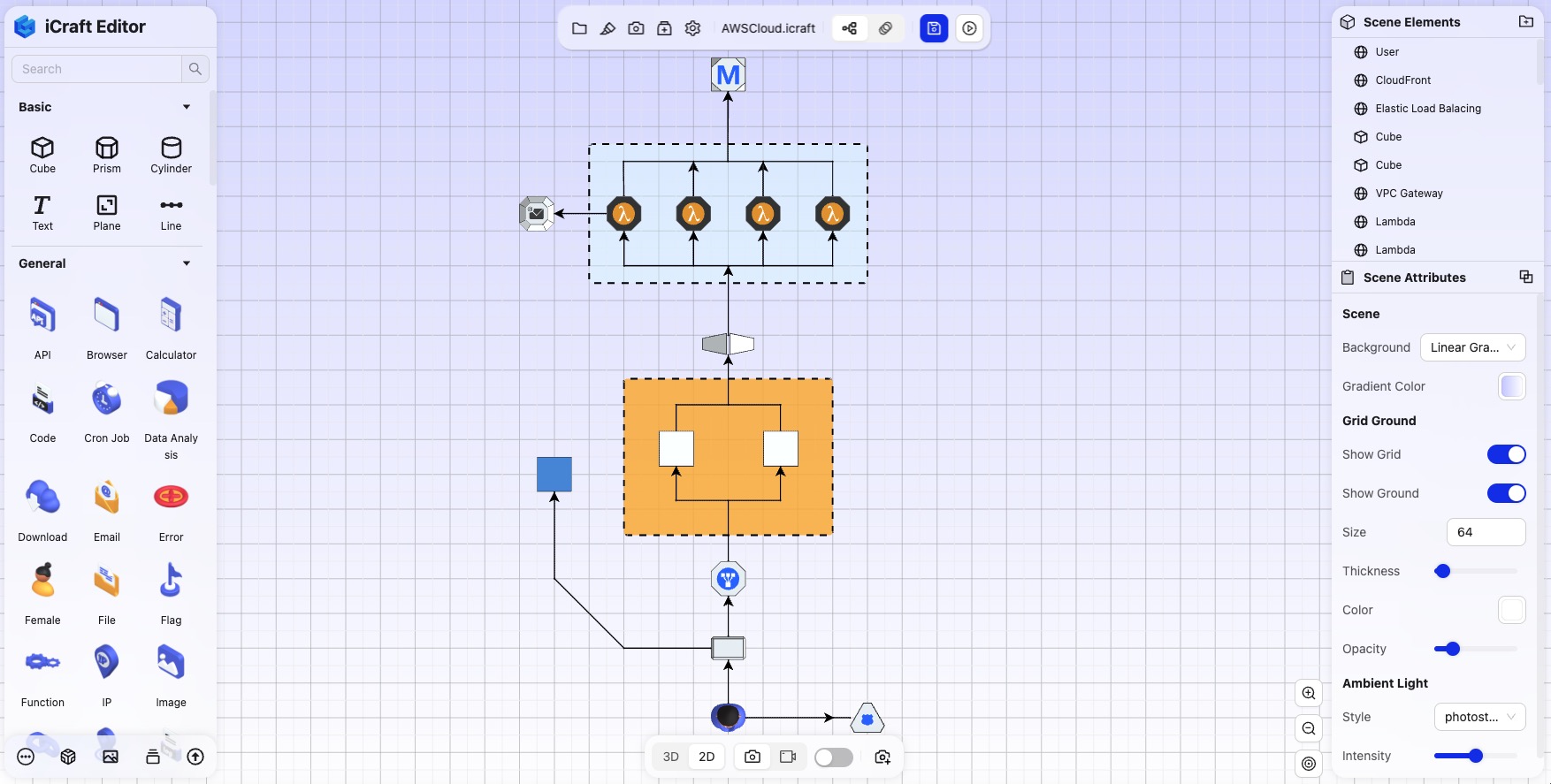Adjust the Intensity slider handle
Viewport: 1551px width, 784px height.
tap(1475, 756)
